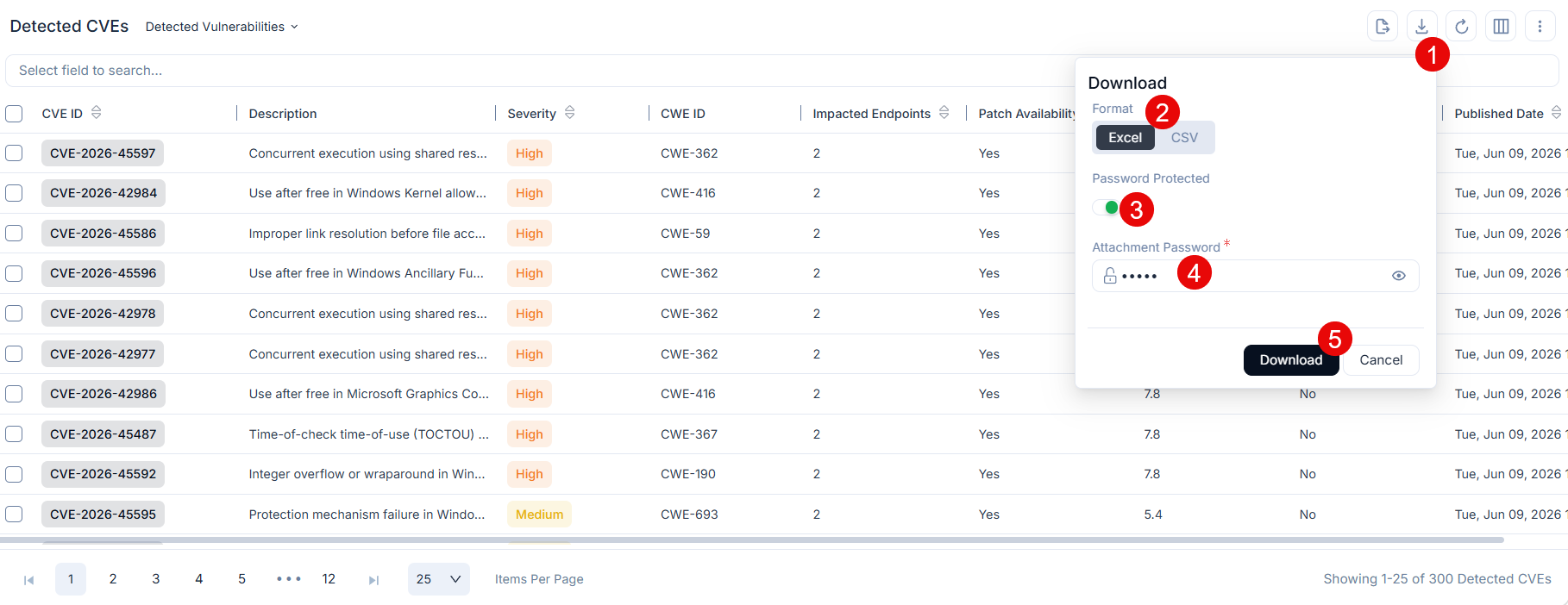
Task: Check the box for CVE-2026-45597
Action: point(14,153)
